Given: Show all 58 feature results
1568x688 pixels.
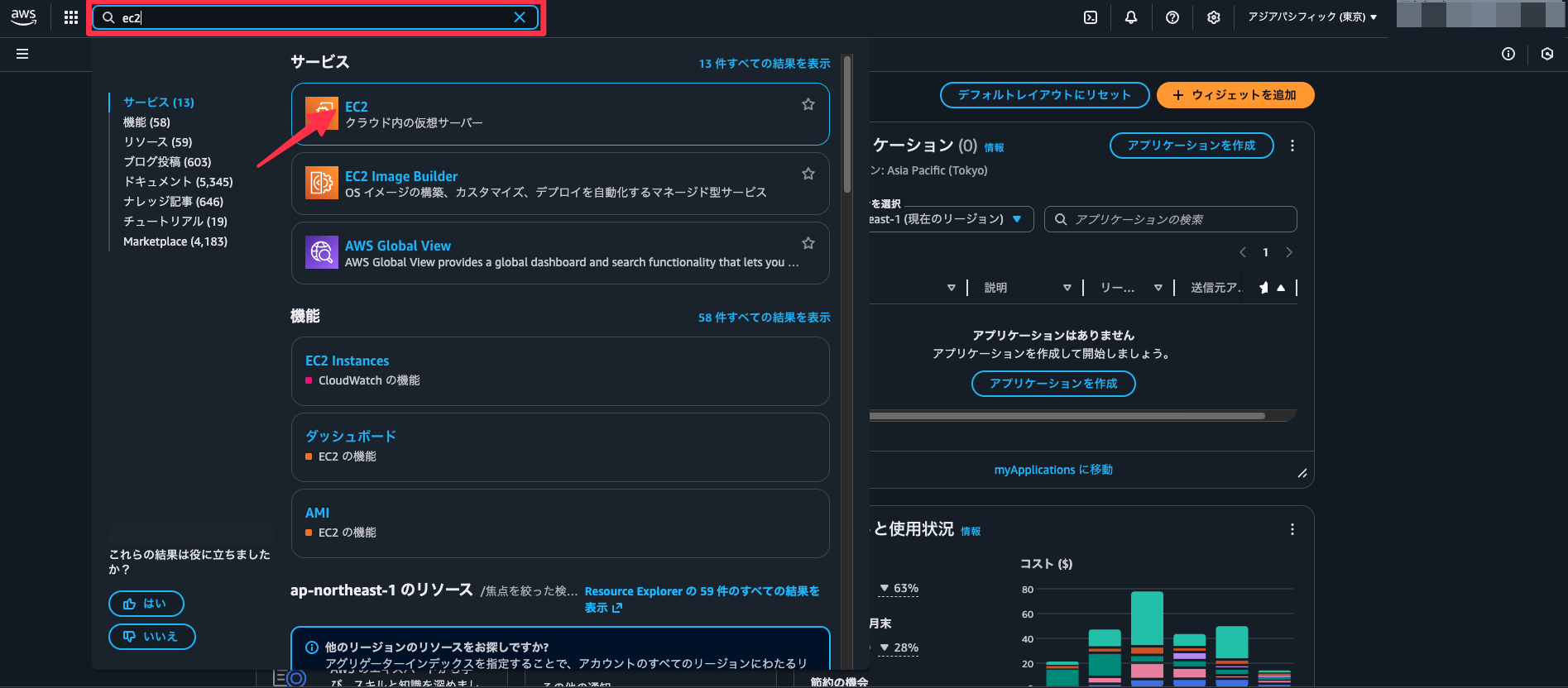Looking at the screenshot, I should click(765, 318).
